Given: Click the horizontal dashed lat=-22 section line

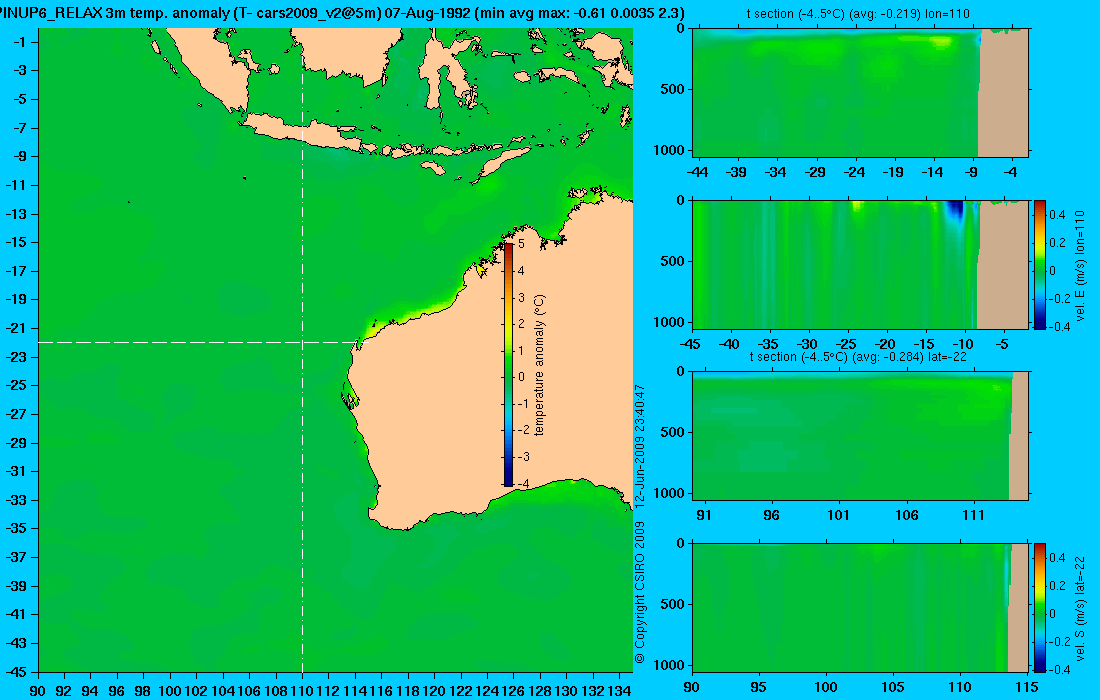Looking at the screenshot, I should (198, 342).
